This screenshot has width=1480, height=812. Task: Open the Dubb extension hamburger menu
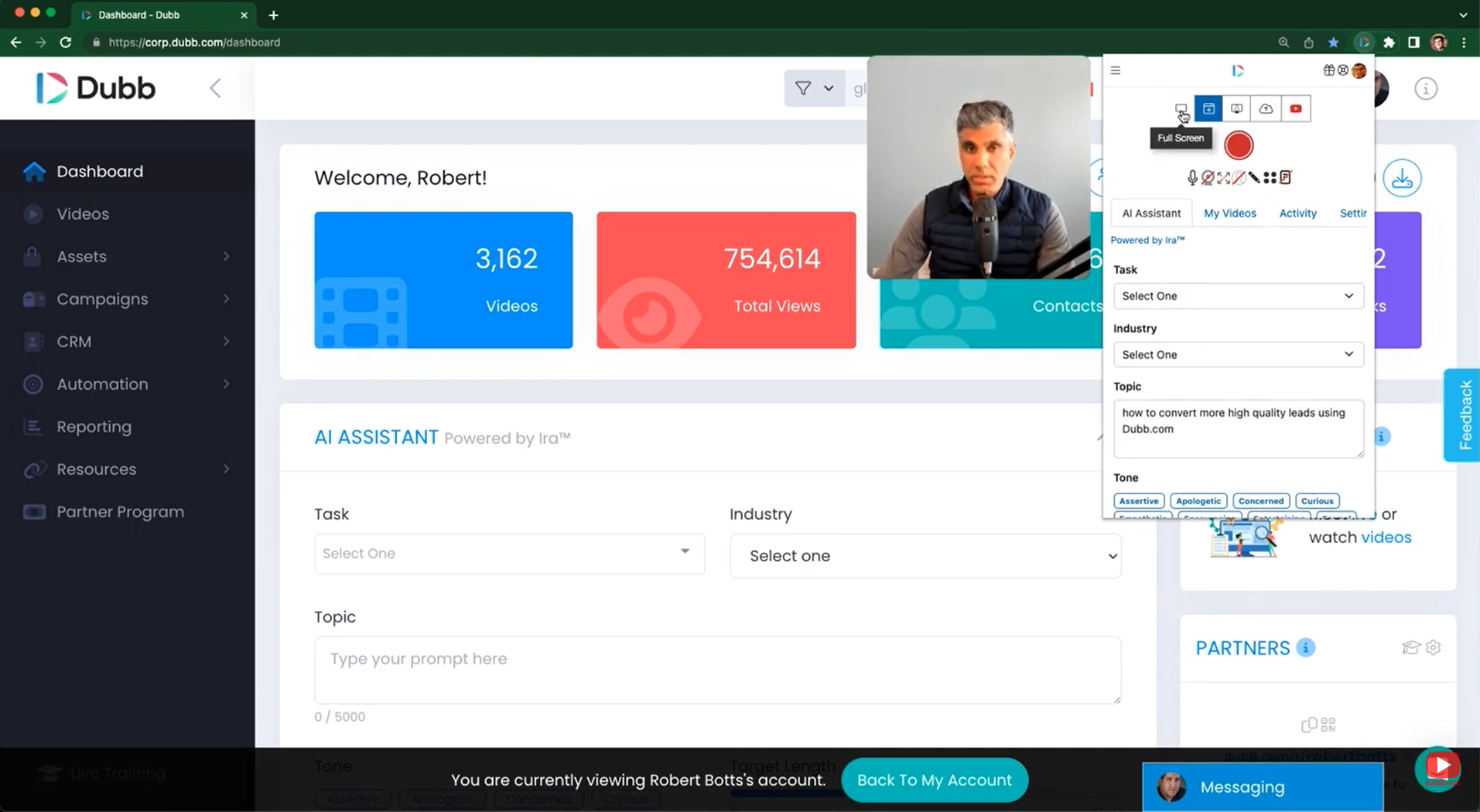[1115, 70]
